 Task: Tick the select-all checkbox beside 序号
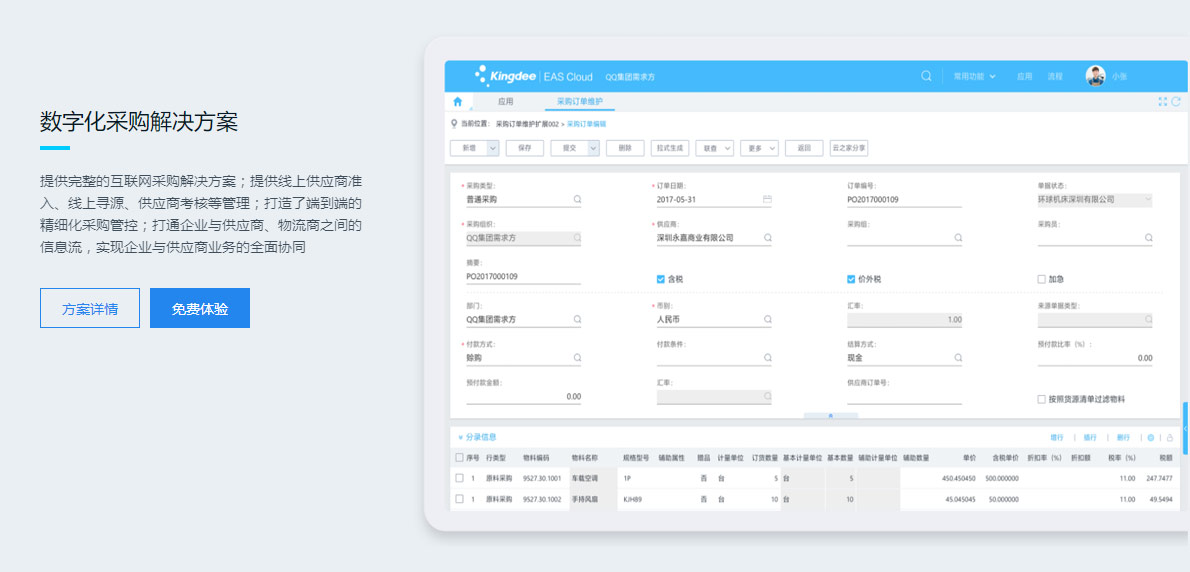point(459,457)
